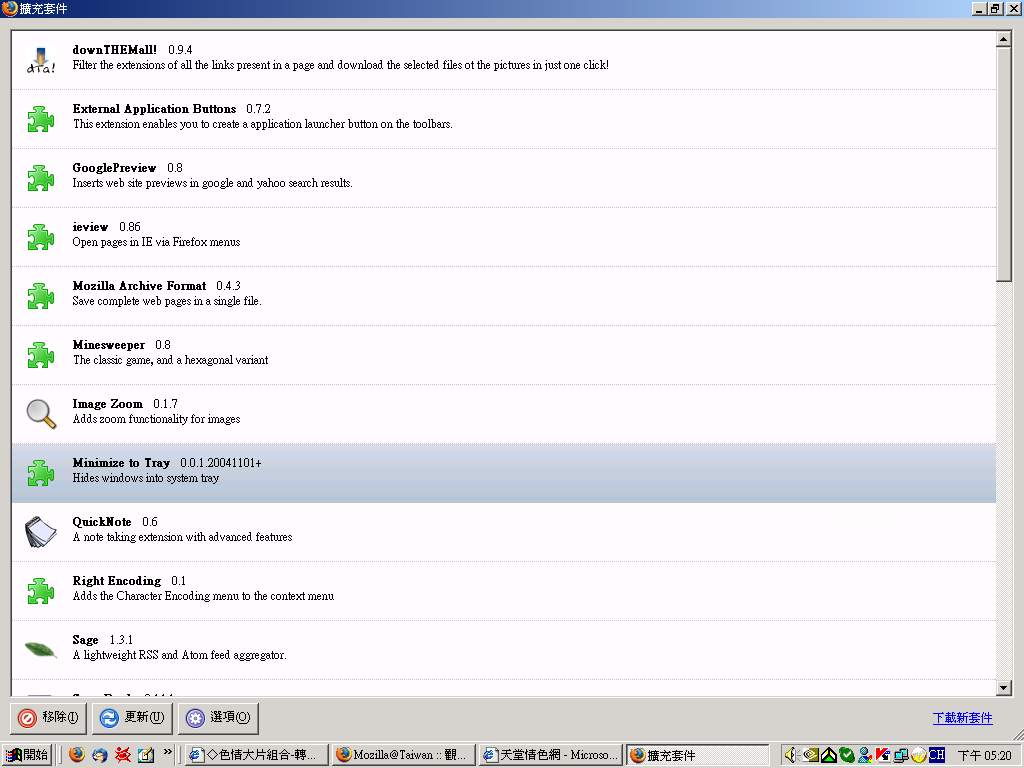The height and width of the screenshot is (768, 1024).
Task: Click the 更新 (Update) button
Action: click(132, 718)
